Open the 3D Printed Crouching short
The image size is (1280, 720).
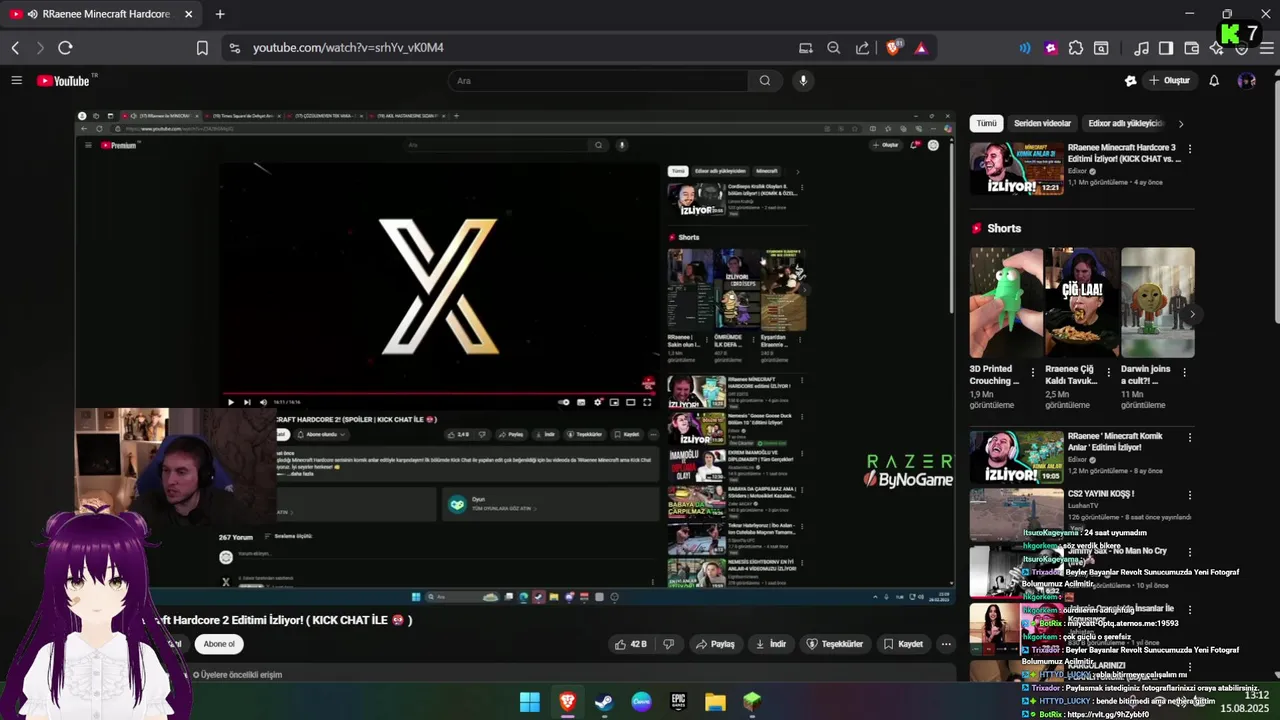(1005, 302)
